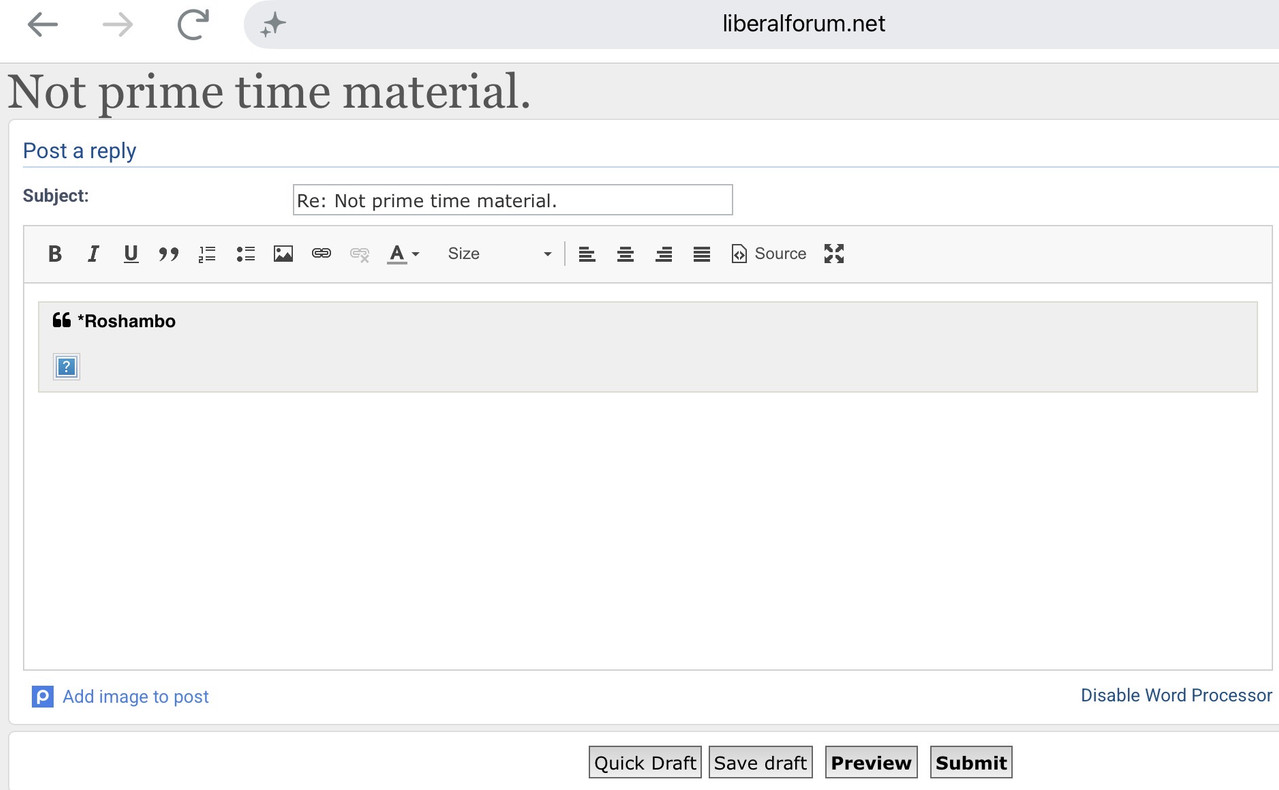The image size is (1279, 790).
Task: Click the Not prime time material title
Action: coord(269,92)
